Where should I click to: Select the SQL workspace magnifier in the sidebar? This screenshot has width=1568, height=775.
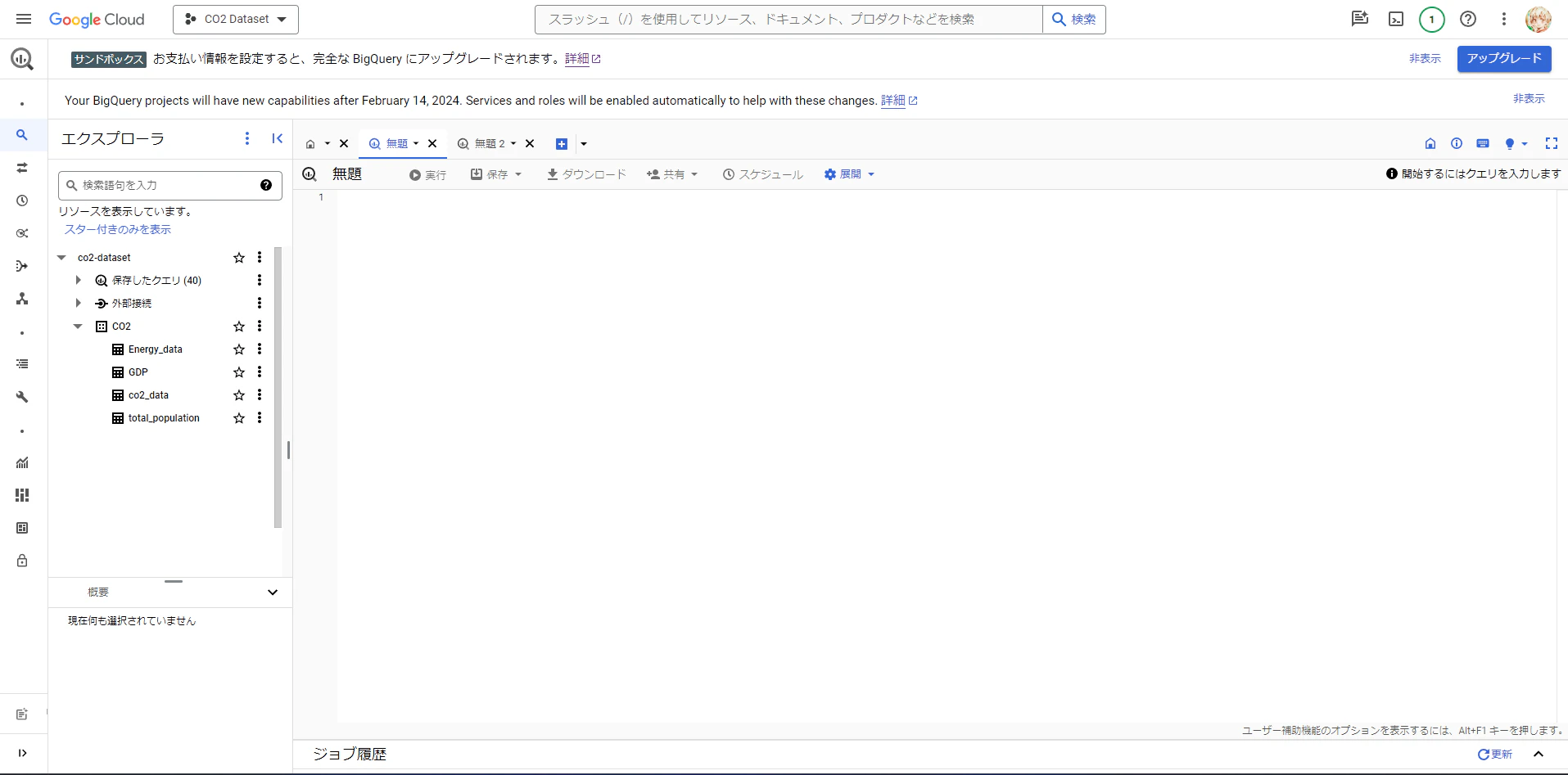pyautogui.click(x=22, y=135)
